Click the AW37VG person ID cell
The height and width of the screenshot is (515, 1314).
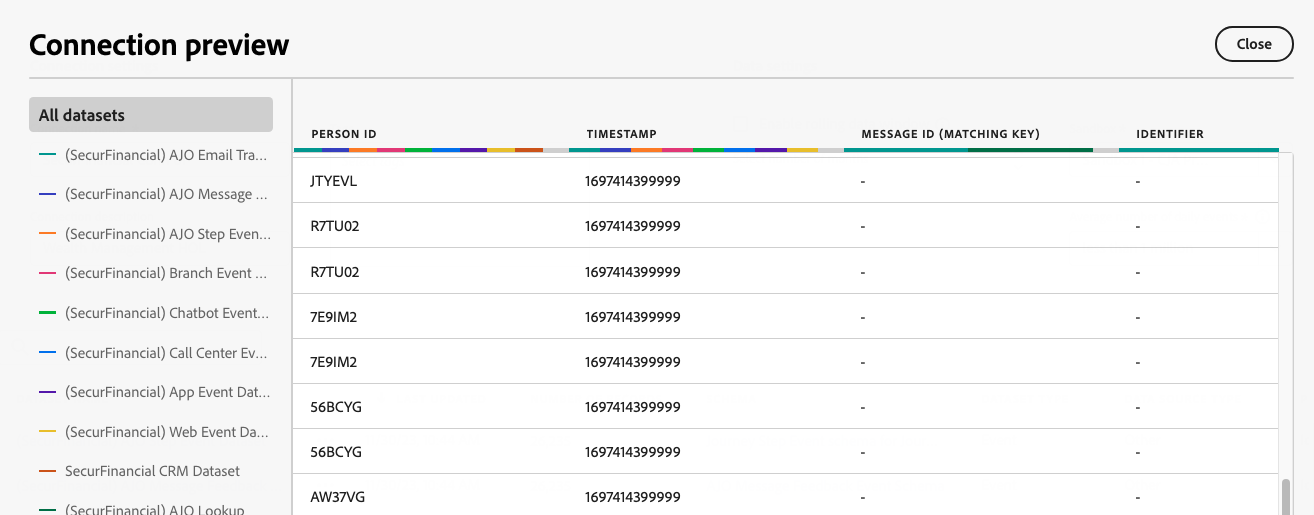click(x=338, y=497)
